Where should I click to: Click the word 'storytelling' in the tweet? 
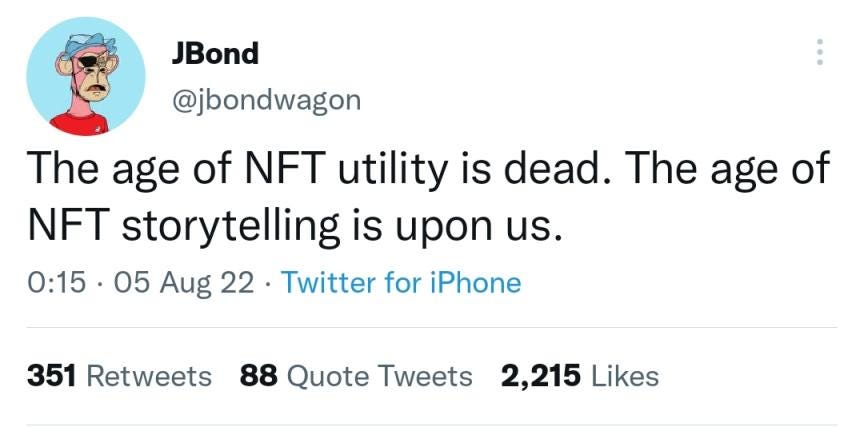point(230,227)
